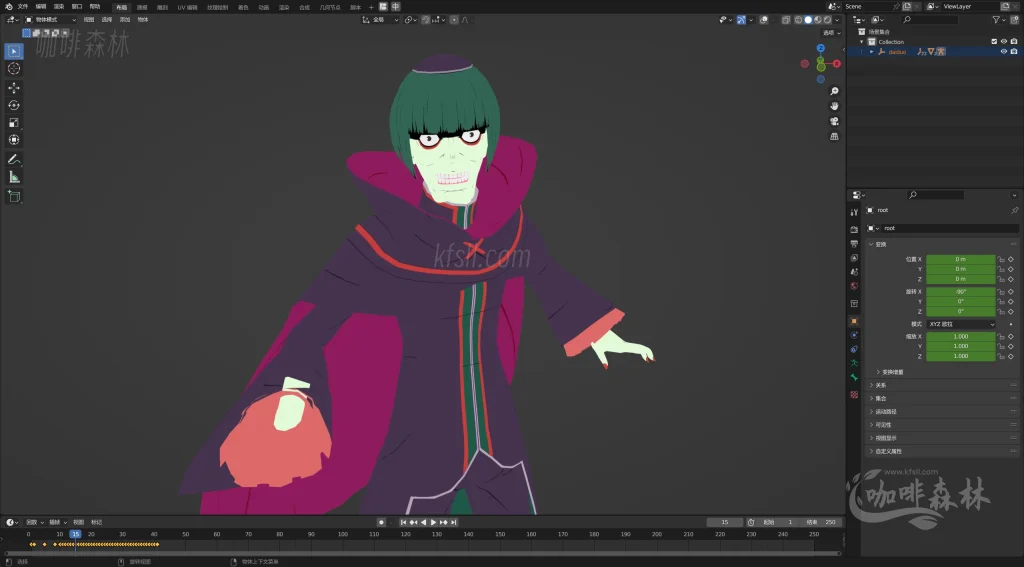
Task: Expand the 关系 panel
Action: [x=940, y=385]
